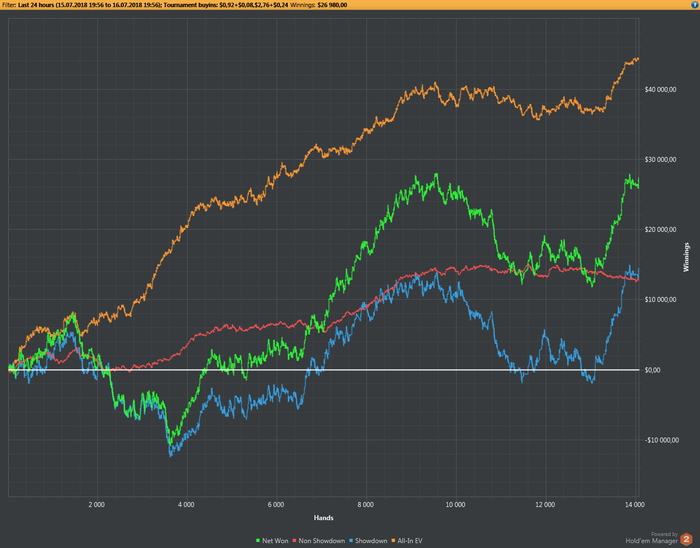The height and width of the screenshot is (548, 700).
Task: Click the red Non Showdown legend swatch
Action: pos(294,541)
